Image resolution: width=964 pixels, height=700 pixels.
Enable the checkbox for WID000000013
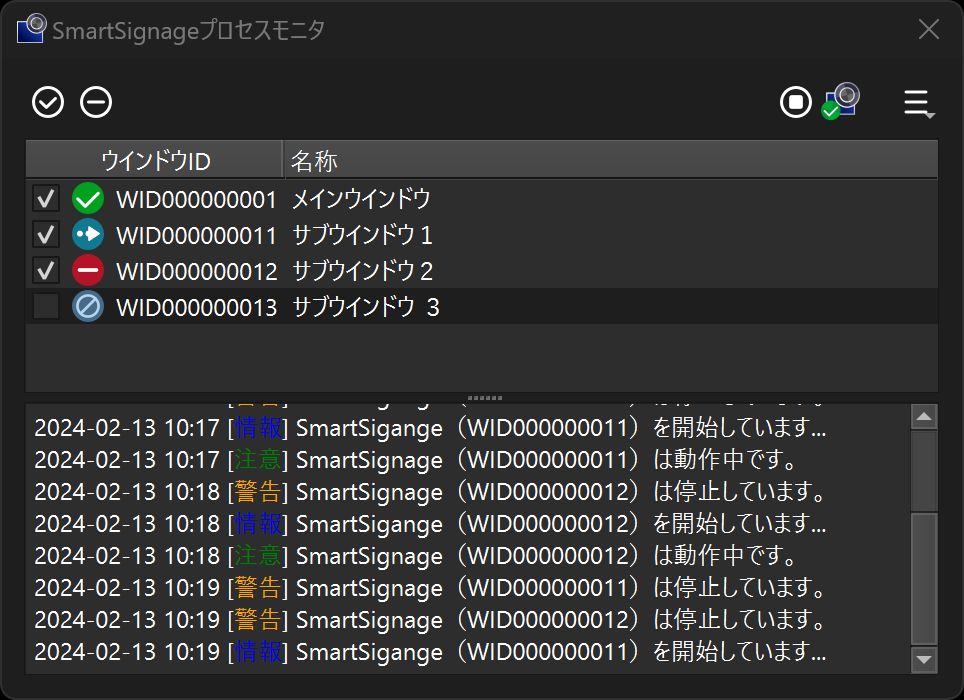click(46, 307)
